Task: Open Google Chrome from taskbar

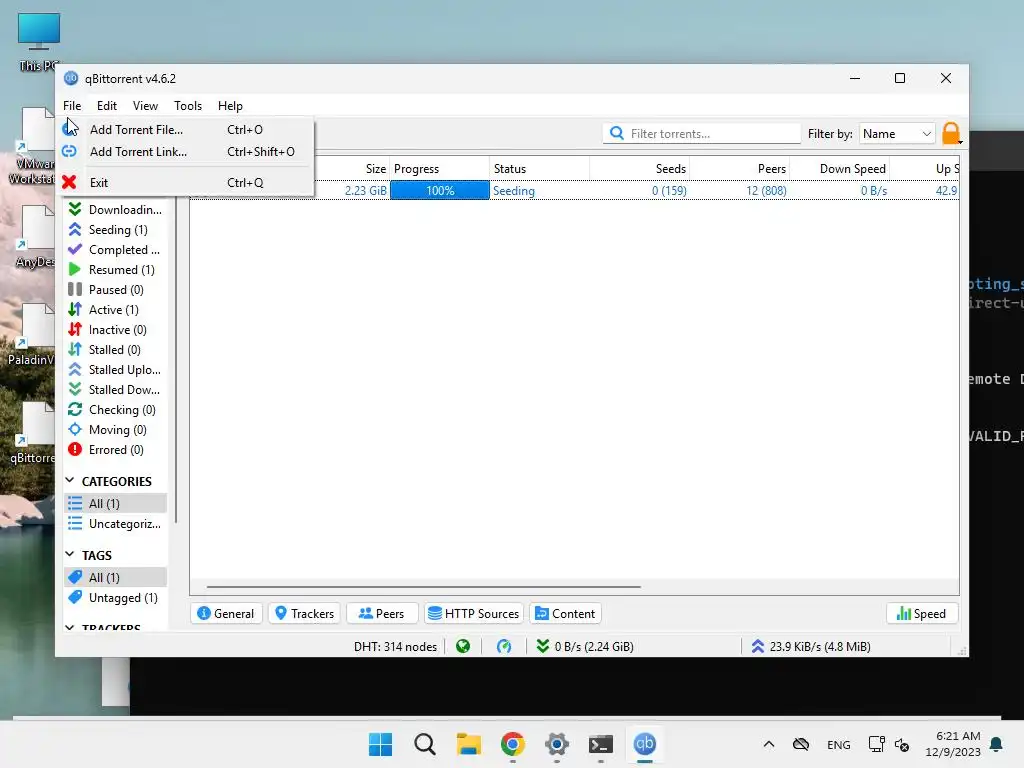Action: pos(513,744)
